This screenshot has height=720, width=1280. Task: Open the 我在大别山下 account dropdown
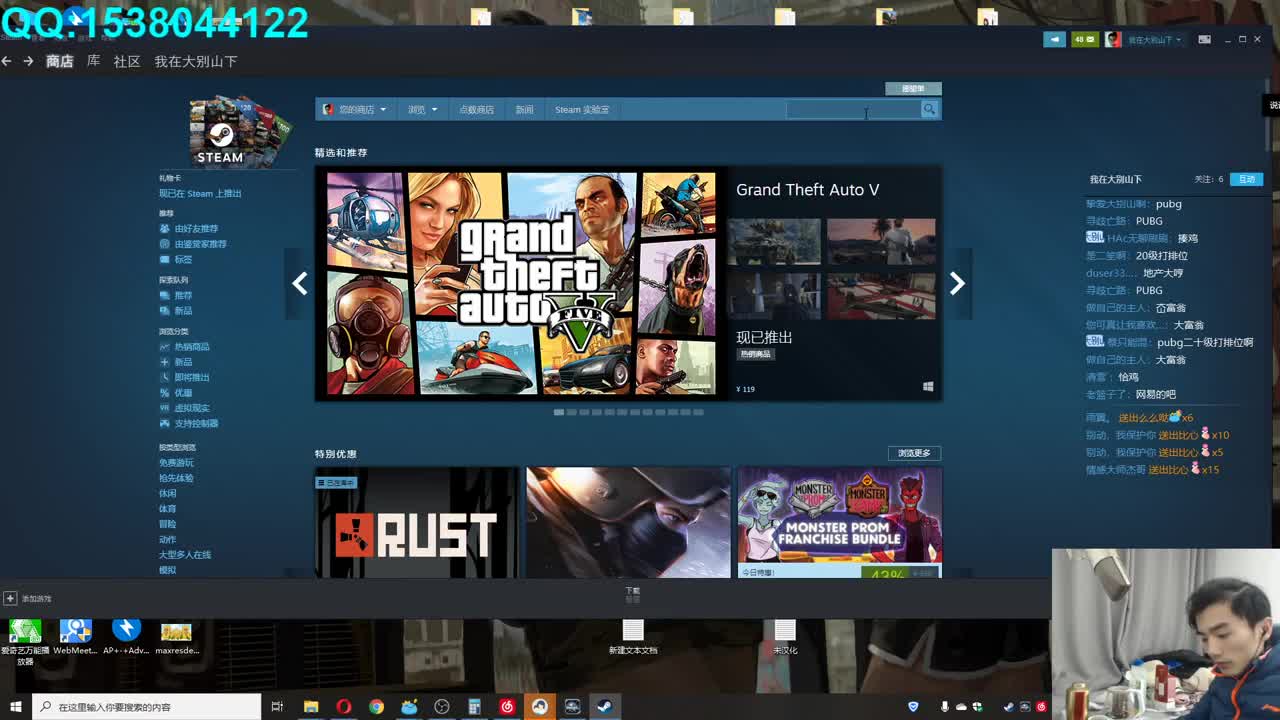click(1154, 40)
